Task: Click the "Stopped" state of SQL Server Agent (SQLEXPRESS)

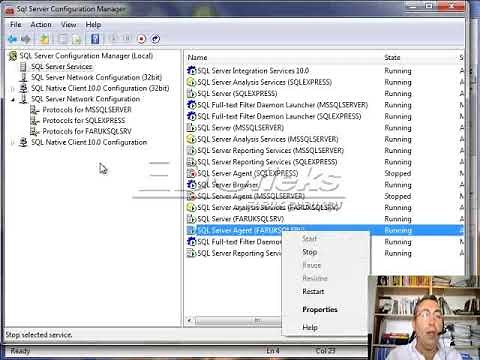Action: pyautogui.click(x=398, y=173)
